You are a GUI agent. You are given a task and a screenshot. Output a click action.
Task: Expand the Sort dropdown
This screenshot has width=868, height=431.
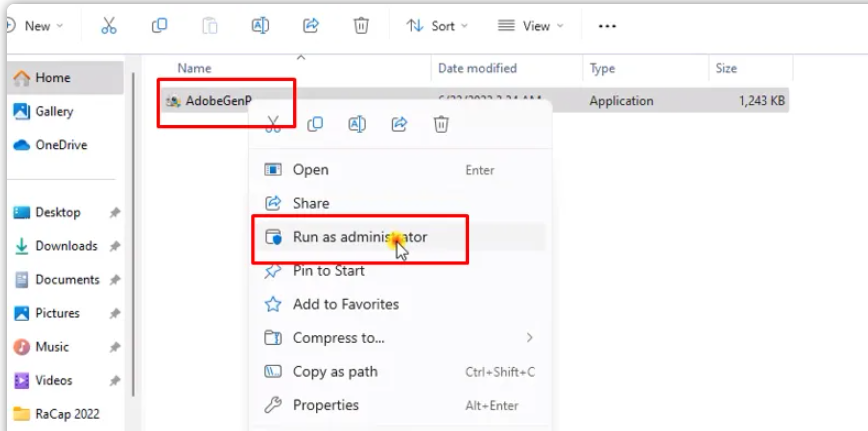point(437,26)
